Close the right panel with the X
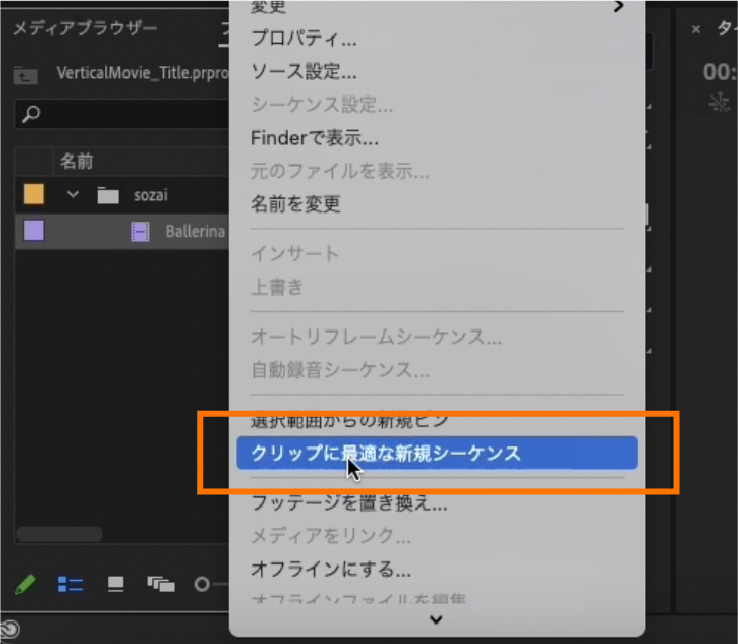Image resolution: width=738 pixels, height=644 pixels. click(696, 29)
